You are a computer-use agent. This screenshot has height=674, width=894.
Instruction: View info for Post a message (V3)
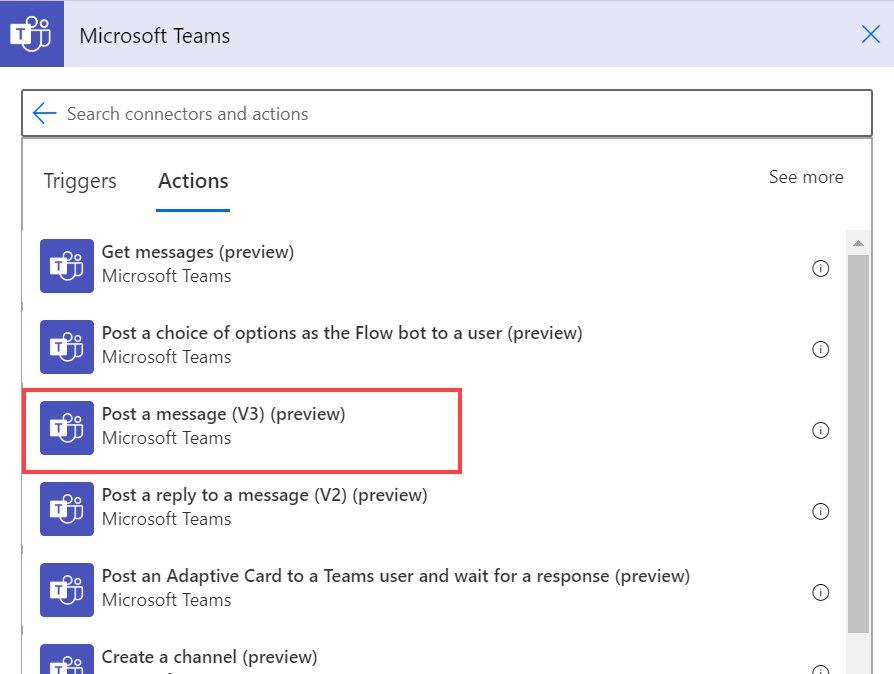click(821, 430)
